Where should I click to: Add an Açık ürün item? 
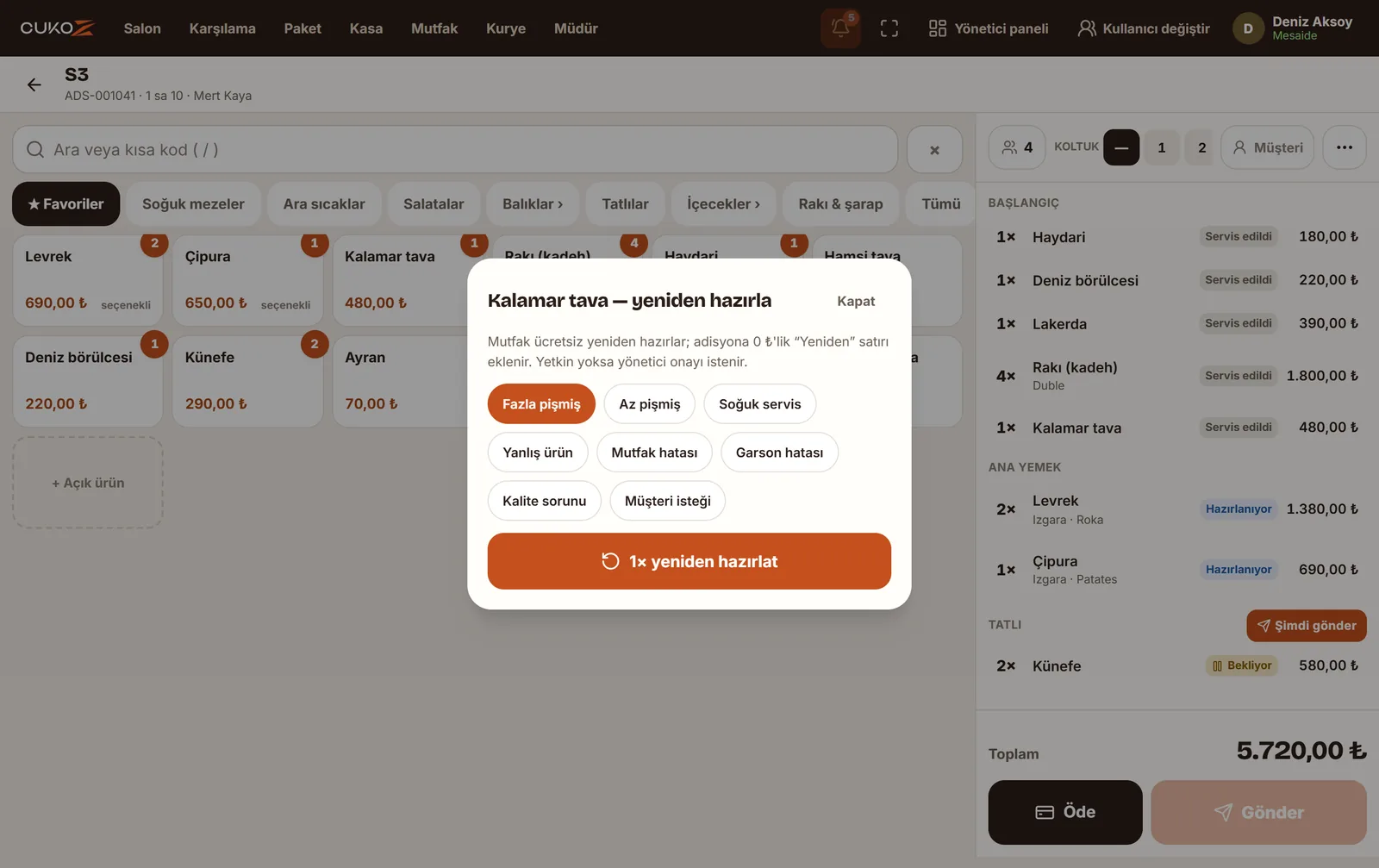(x=88, y=483)
